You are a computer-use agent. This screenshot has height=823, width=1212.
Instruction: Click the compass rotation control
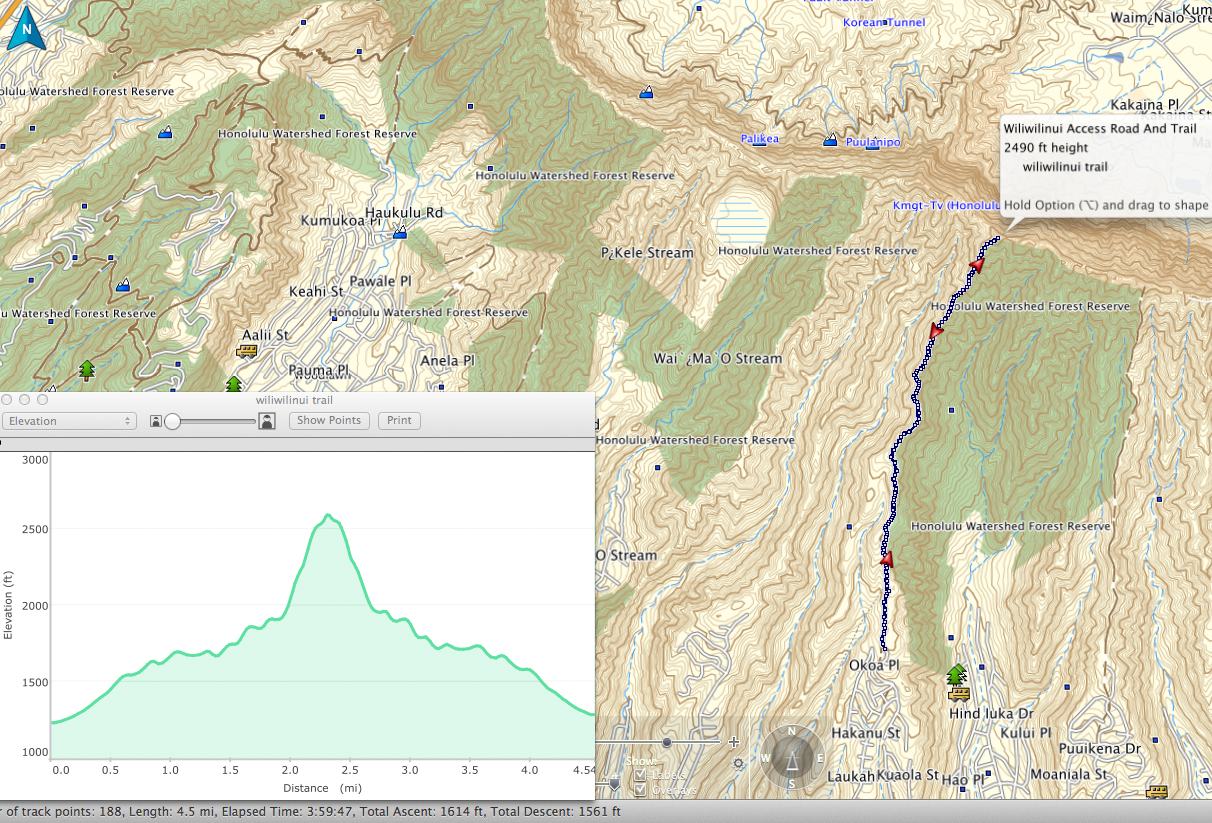pos(791,757)
